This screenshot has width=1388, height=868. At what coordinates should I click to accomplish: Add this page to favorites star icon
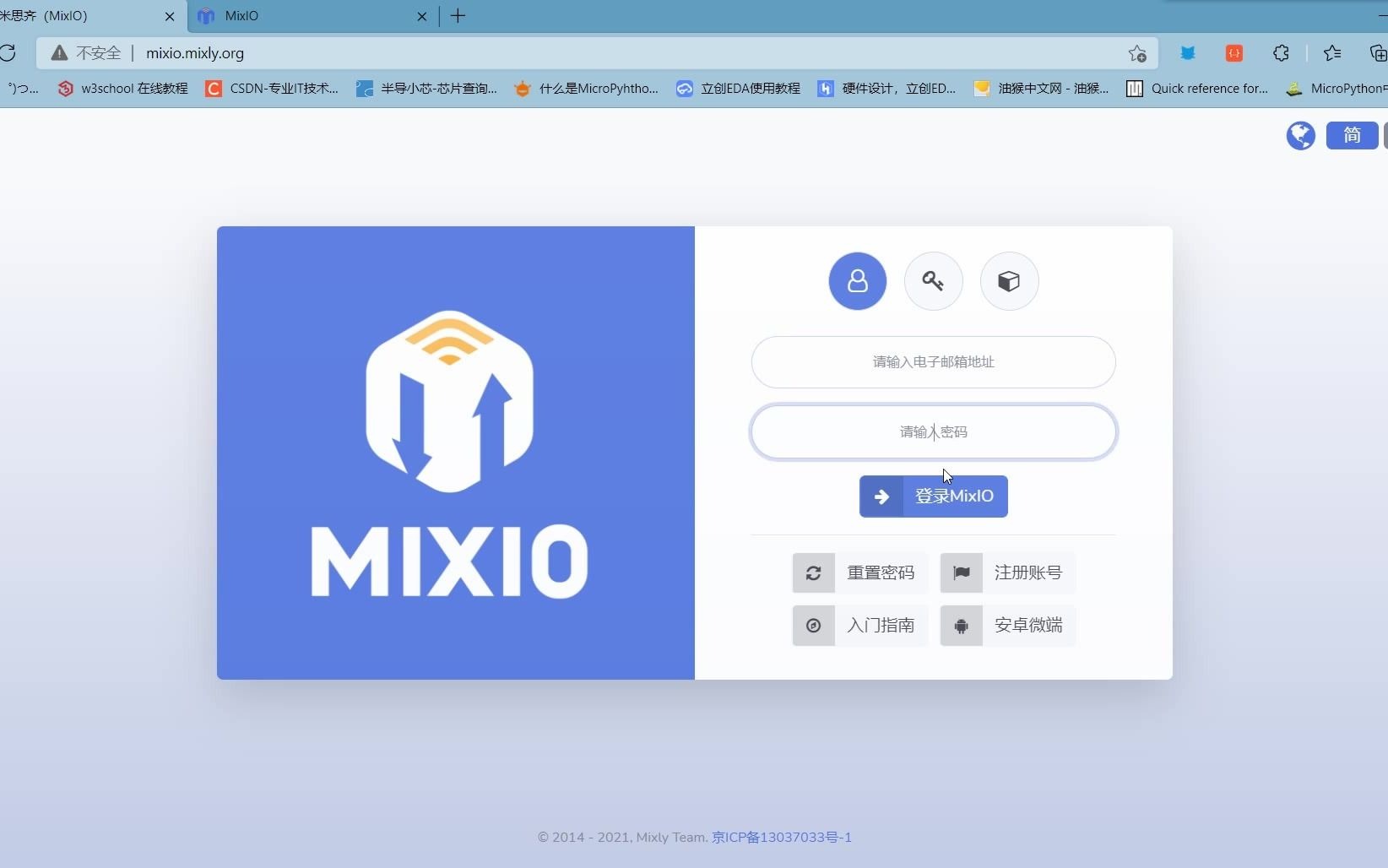(x=1137, y=53)
